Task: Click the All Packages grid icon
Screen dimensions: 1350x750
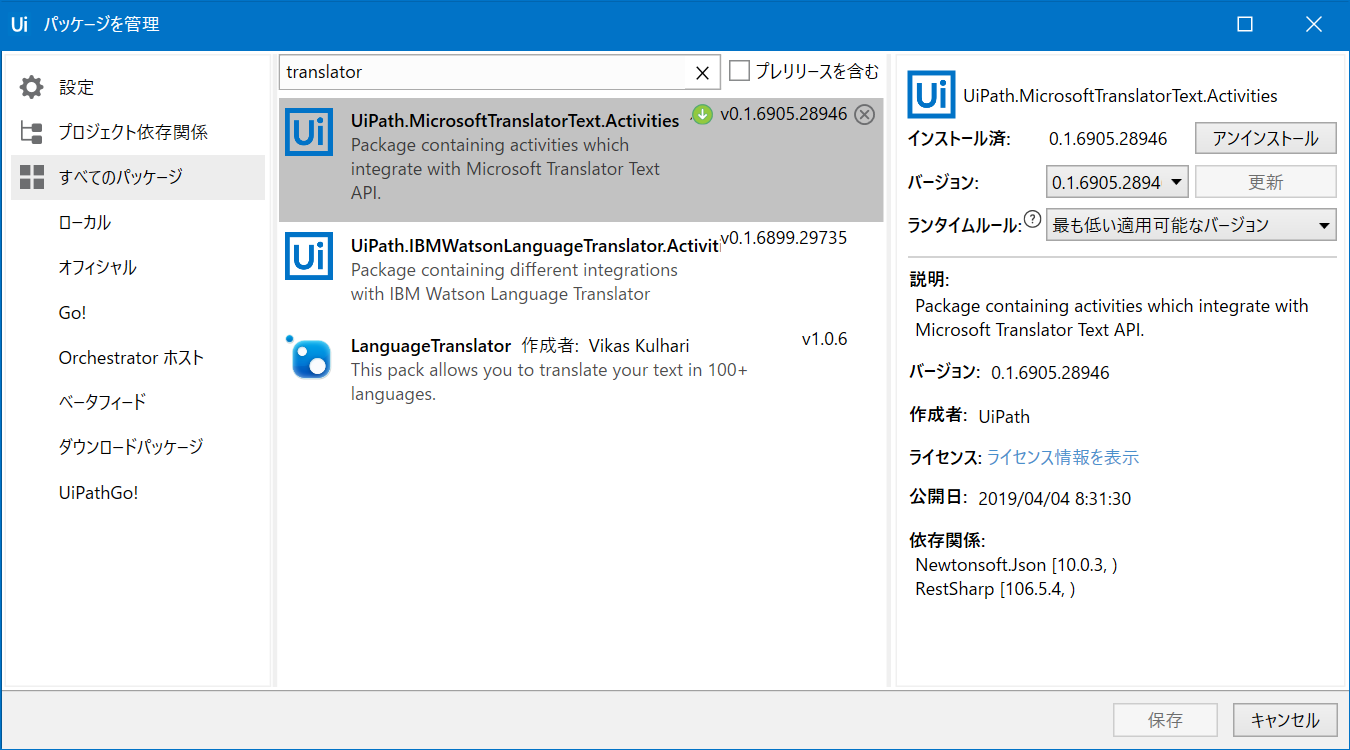Action: tap(32, 177)
